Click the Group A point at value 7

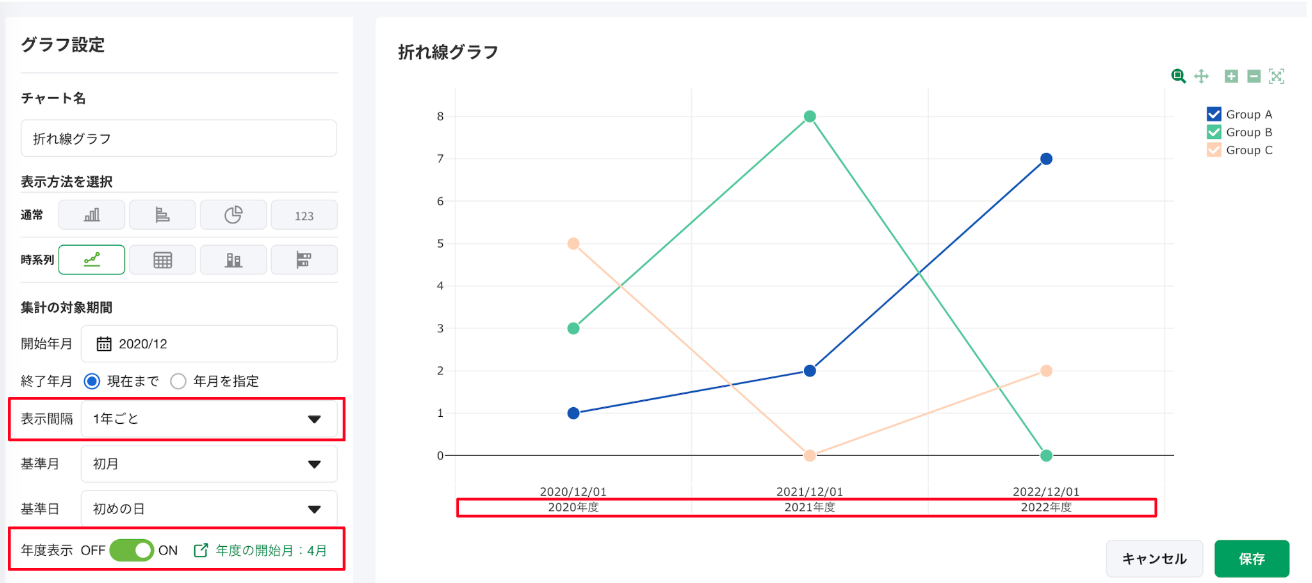click(x=1046, y=159)
